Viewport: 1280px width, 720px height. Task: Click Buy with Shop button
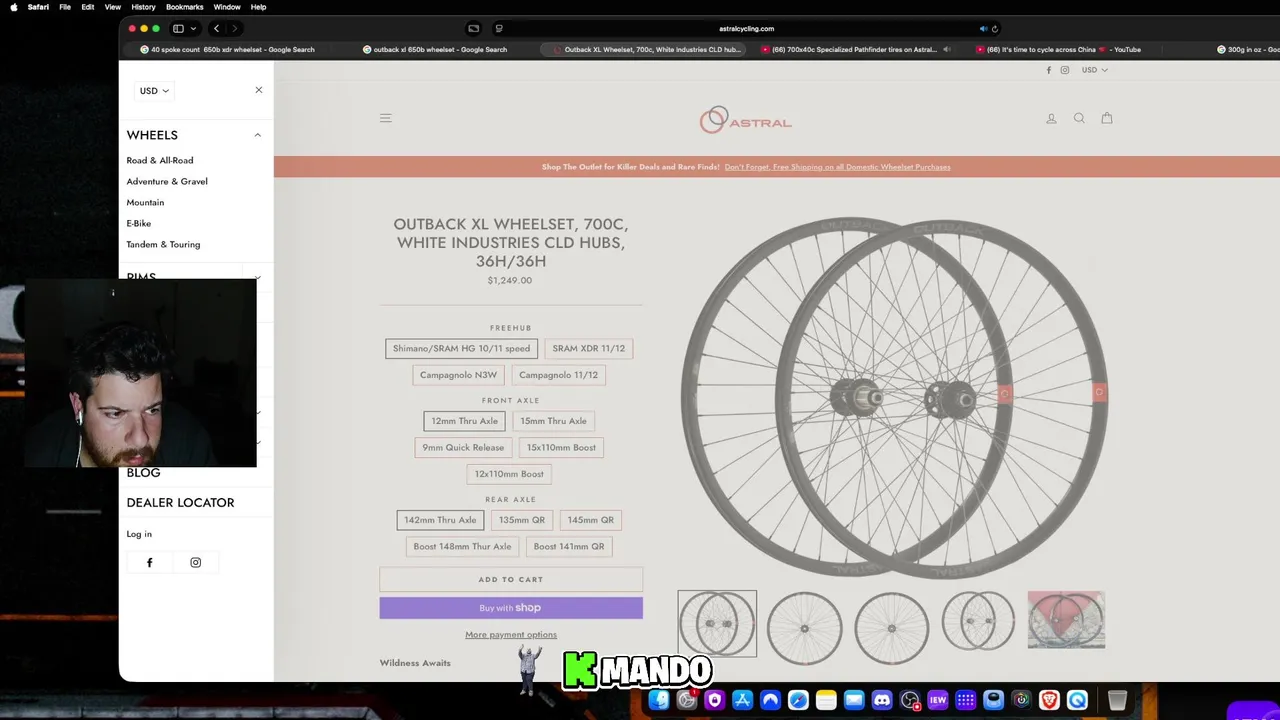[x=511, y=608]
